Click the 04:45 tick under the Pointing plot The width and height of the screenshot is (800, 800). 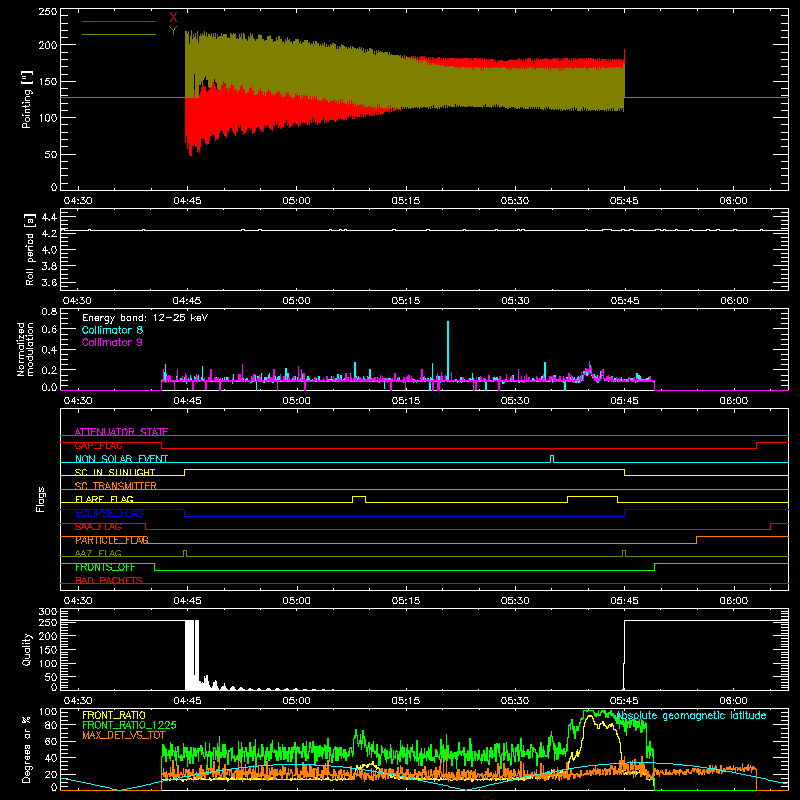point(187,201)
